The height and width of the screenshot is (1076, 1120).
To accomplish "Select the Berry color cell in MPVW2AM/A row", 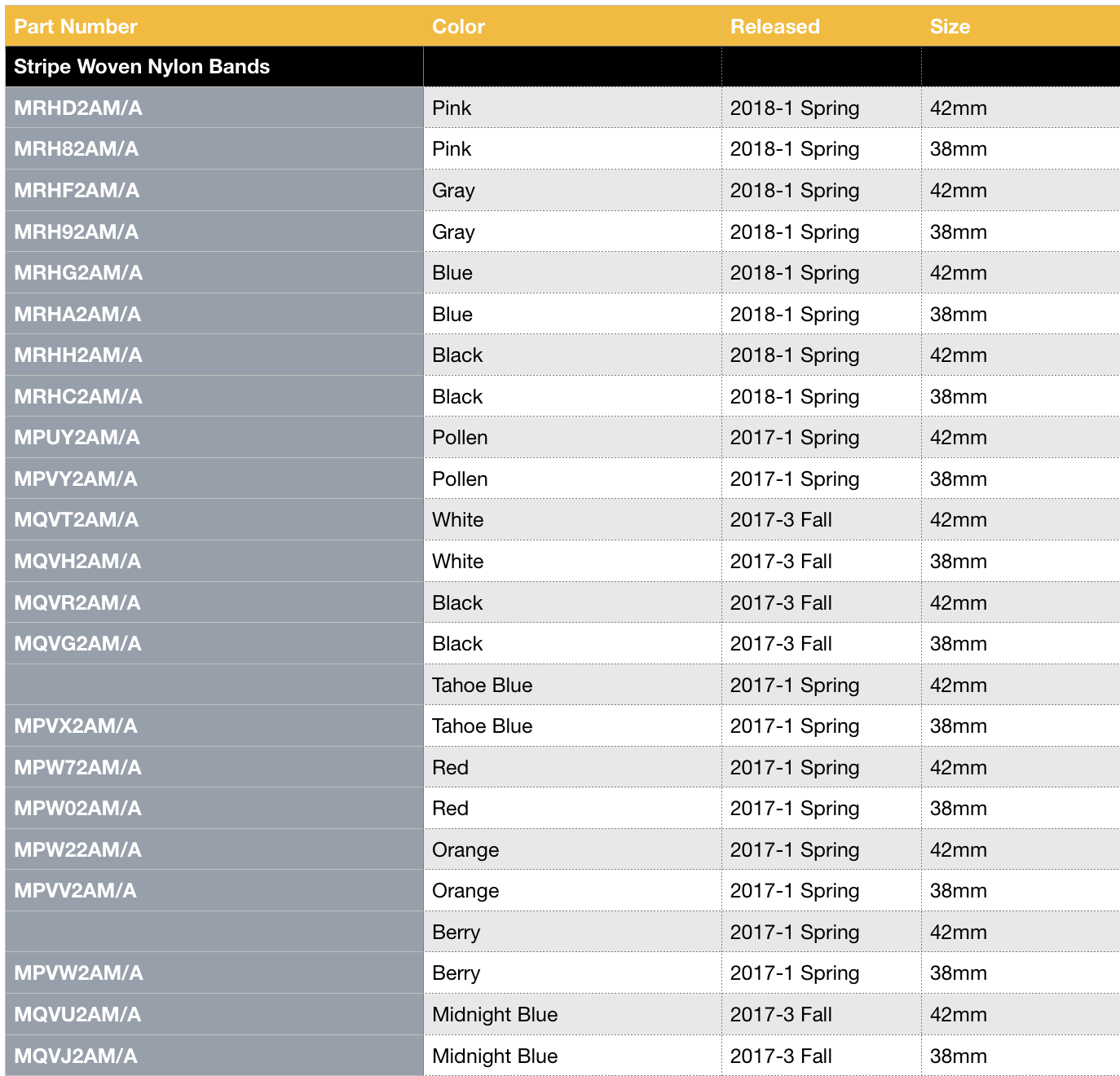I will (x=456, y=973).
